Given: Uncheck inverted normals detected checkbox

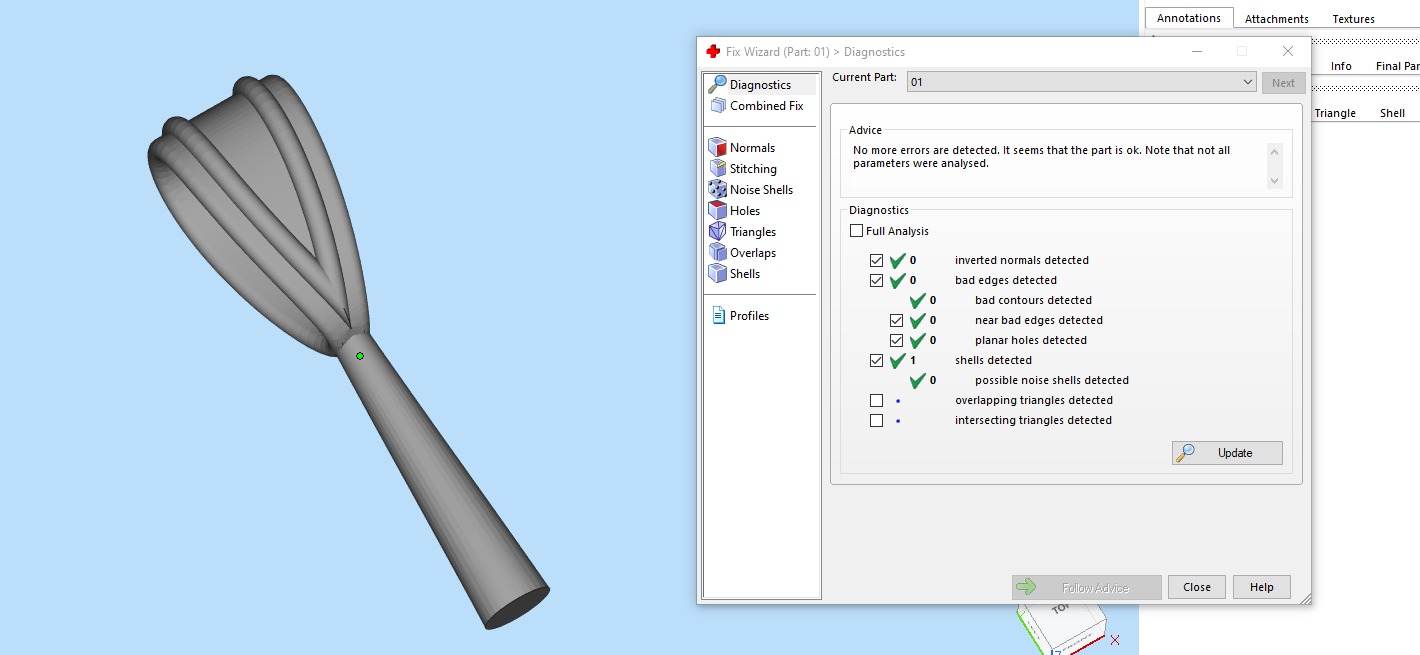Looking at the screenshot, I should pyautogui.click(x=877, y=261).
